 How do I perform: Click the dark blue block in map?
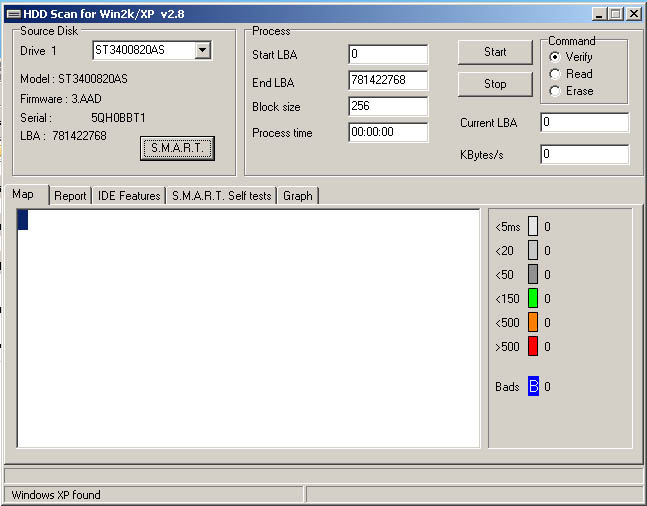click(x=23, y=220)
